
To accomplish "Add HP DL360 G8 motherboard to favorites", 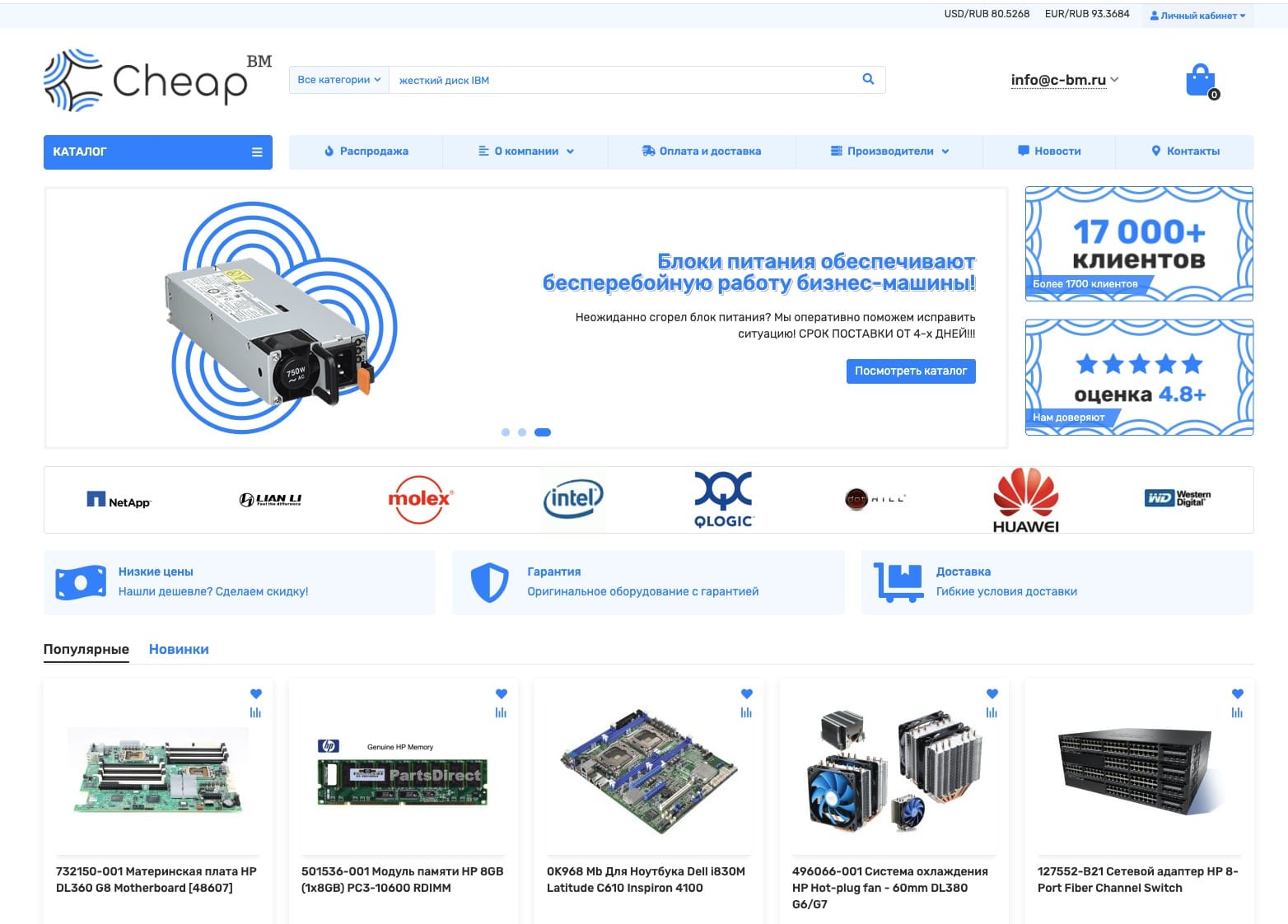I will point(256,693).
